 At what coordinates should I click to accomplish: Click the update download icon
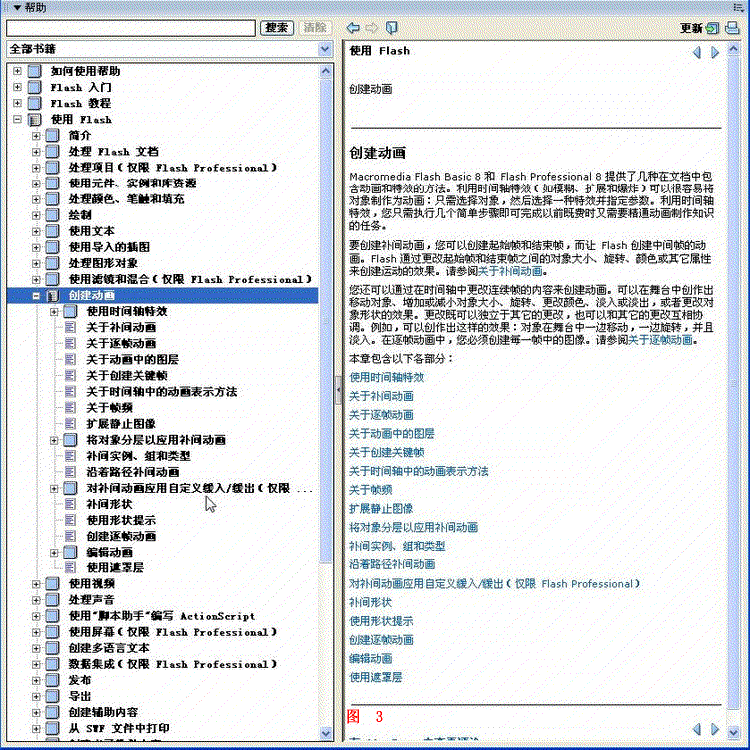click(x=713, y=28)
